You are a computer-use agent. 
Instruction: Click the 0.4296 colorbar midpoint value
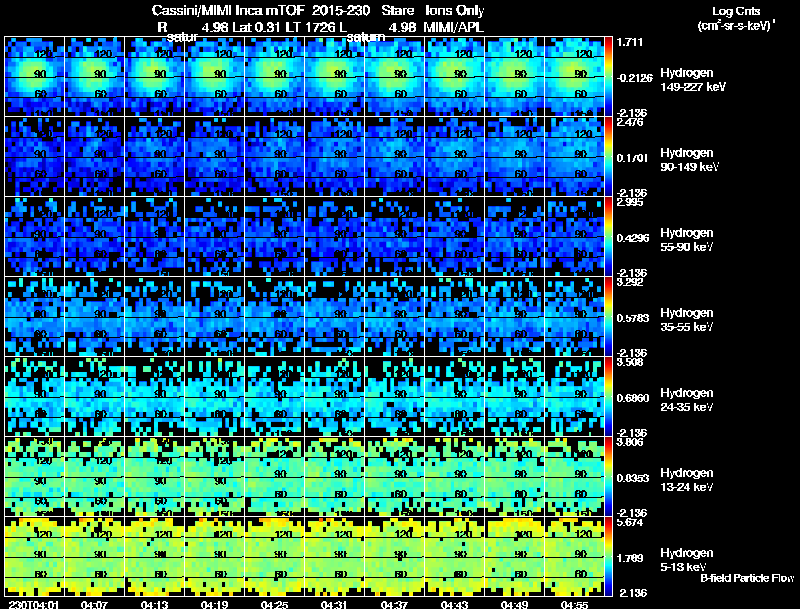(633, 238)
